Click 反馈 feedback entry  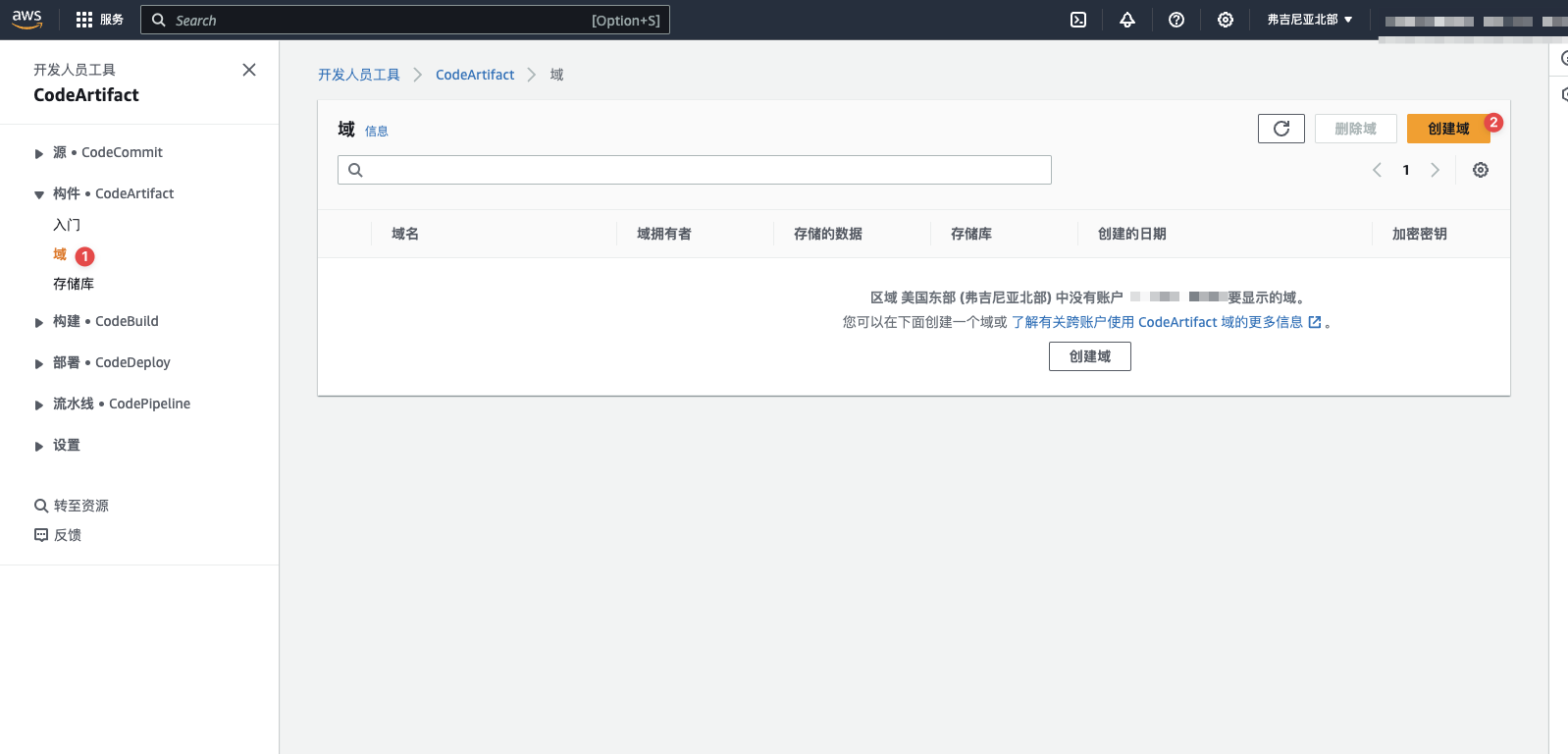(x=58, y=535)
